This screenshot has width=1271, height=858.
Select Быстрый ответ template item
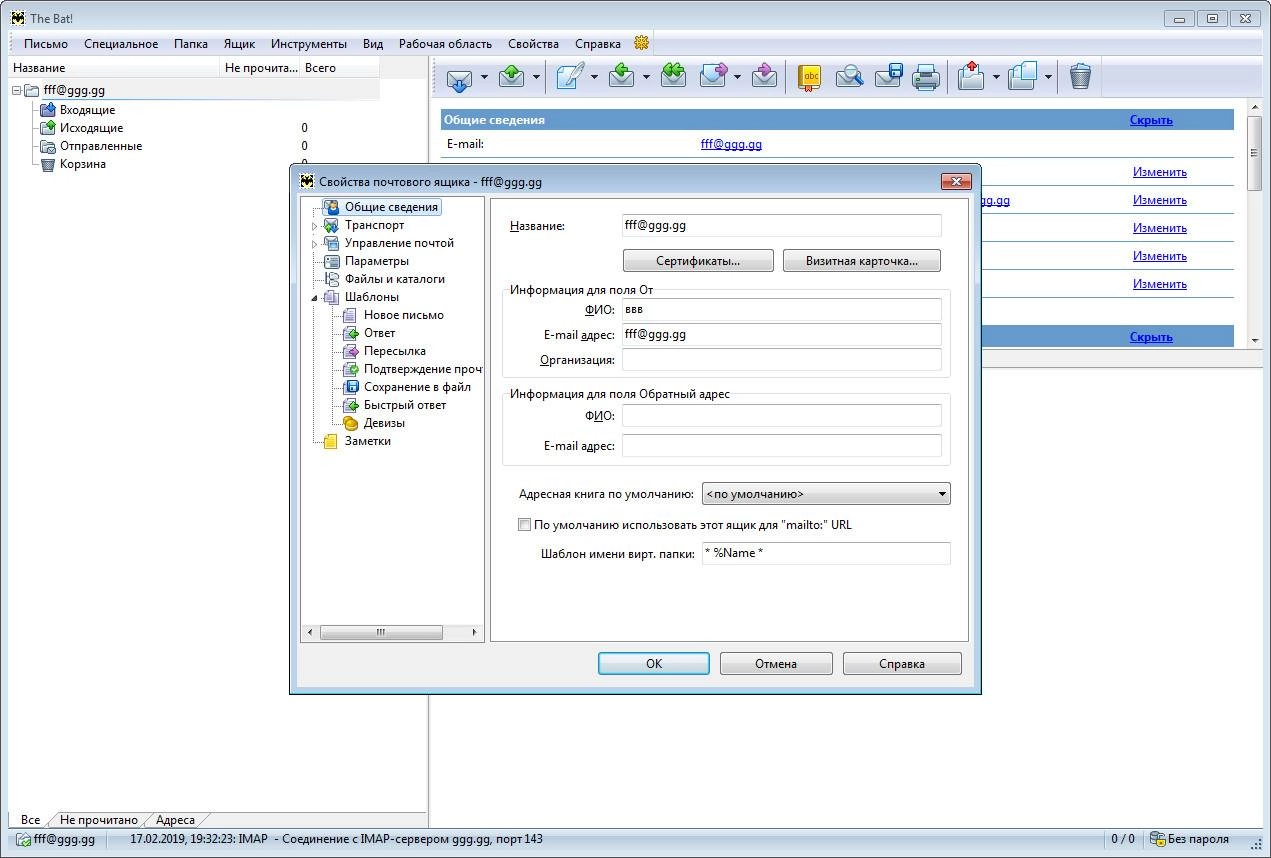[x=404, y=405]
